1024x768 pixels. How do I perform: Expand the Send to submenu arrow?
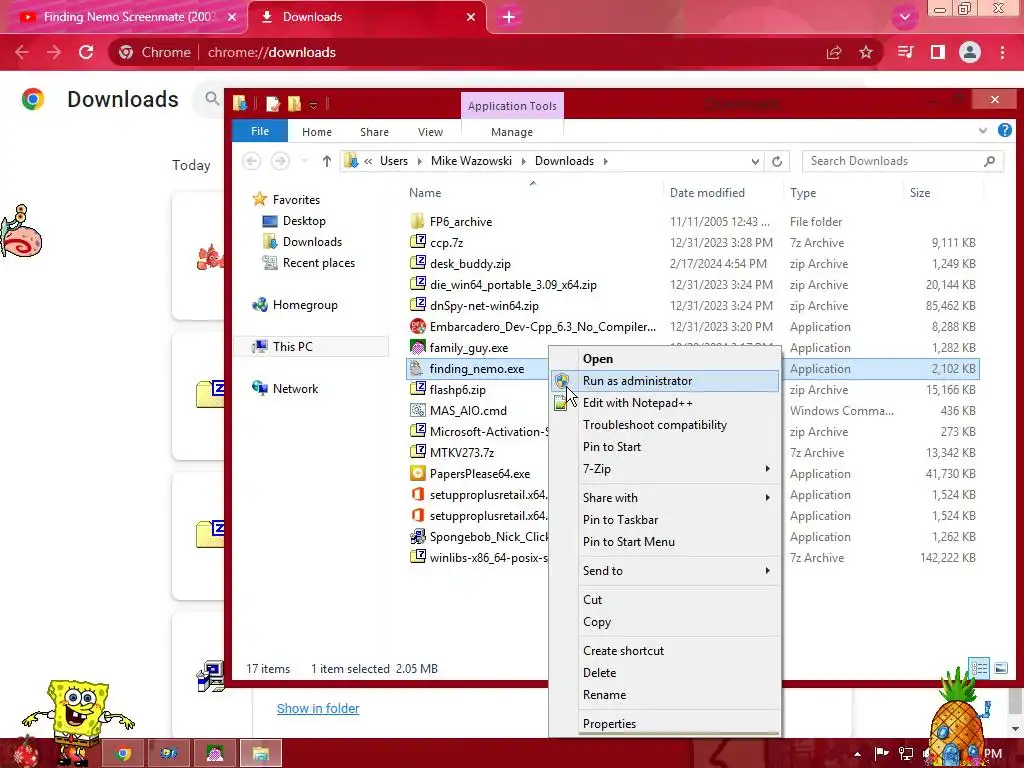[x=767, y=571]
